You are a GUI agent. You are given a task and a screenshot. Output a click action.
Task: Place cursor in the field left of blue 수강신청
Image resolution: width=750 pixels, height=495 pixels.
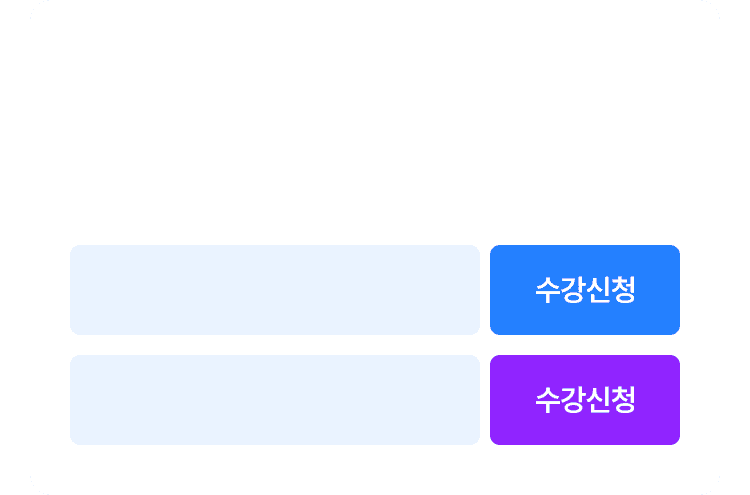click(x=275, y=290)
